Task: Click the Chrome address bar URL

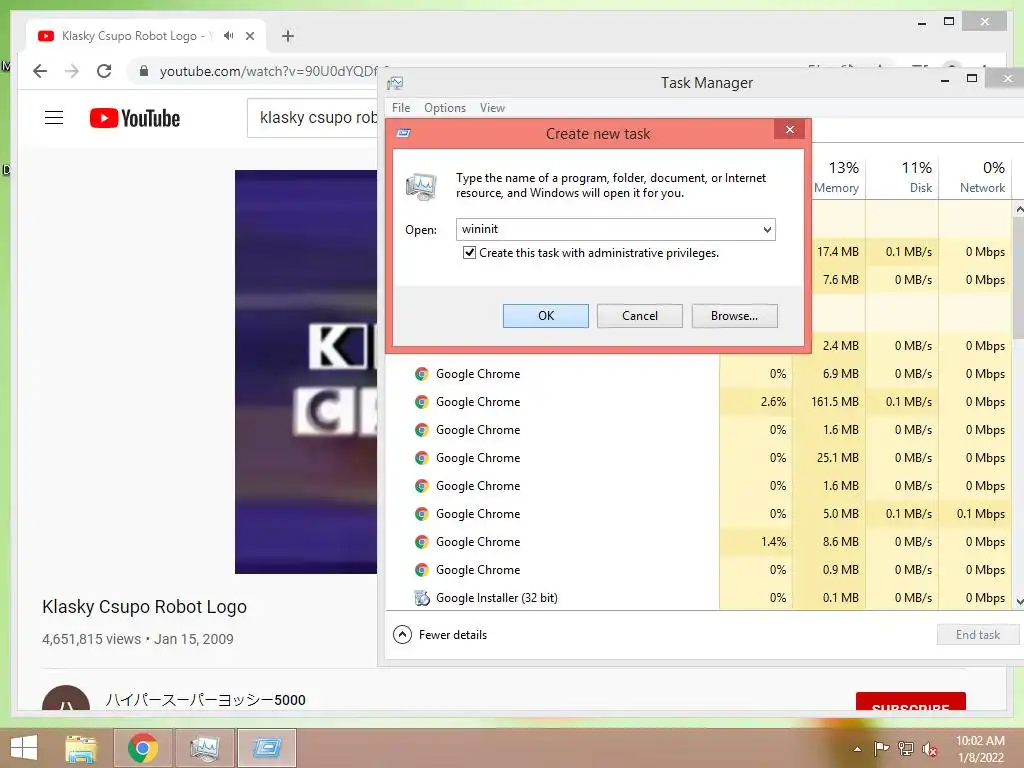Action: [268, 71]
